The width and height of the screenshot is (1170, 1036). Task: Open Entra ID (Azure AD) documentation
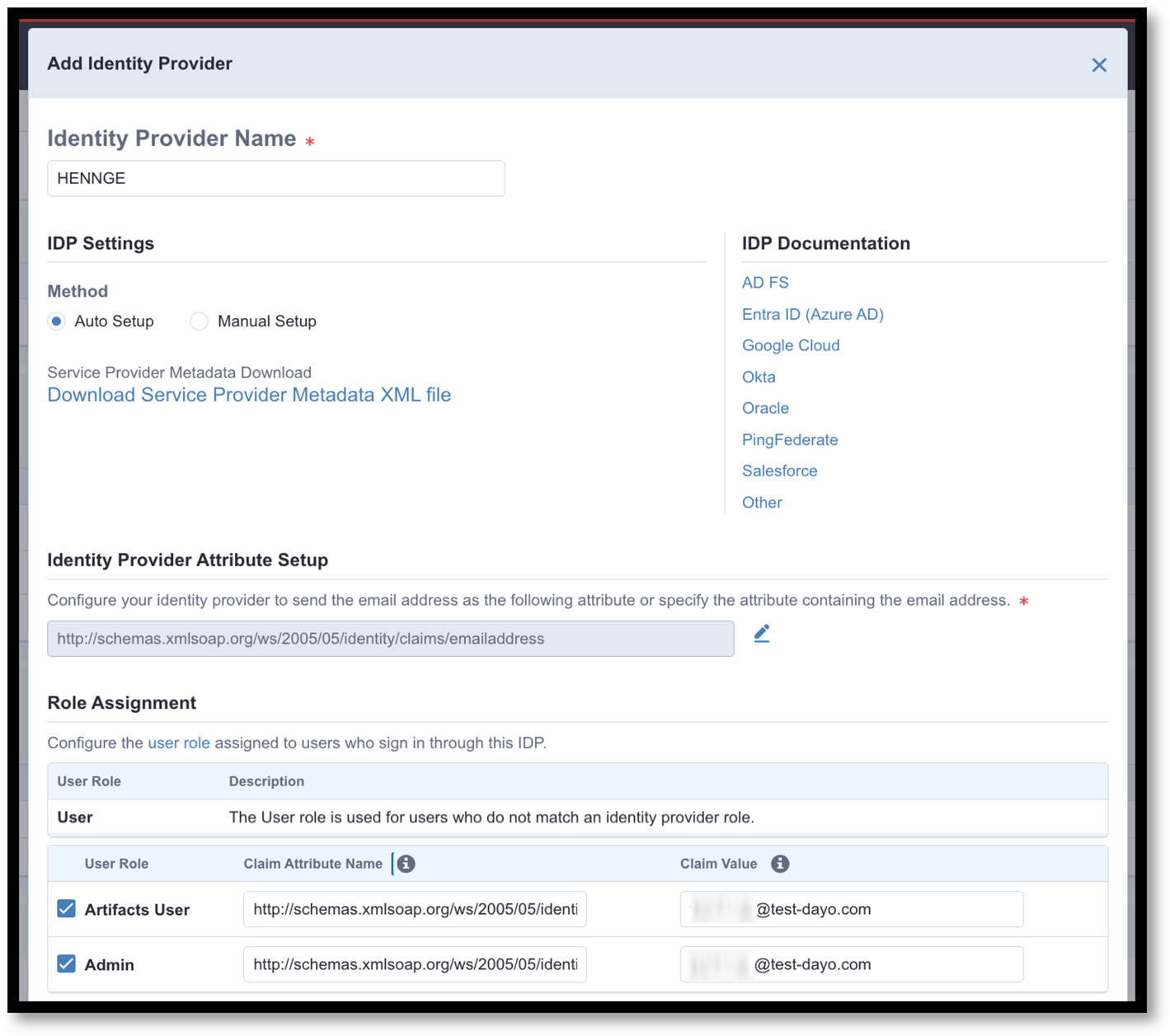pos(812,314)
